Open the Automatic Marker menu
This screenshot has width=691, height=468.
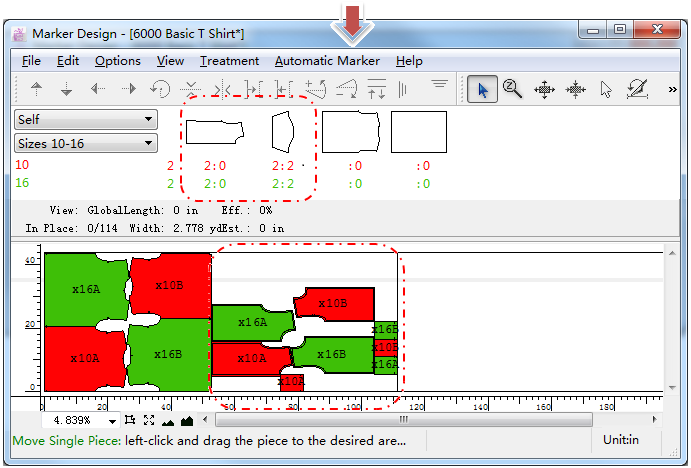[327, 61]
